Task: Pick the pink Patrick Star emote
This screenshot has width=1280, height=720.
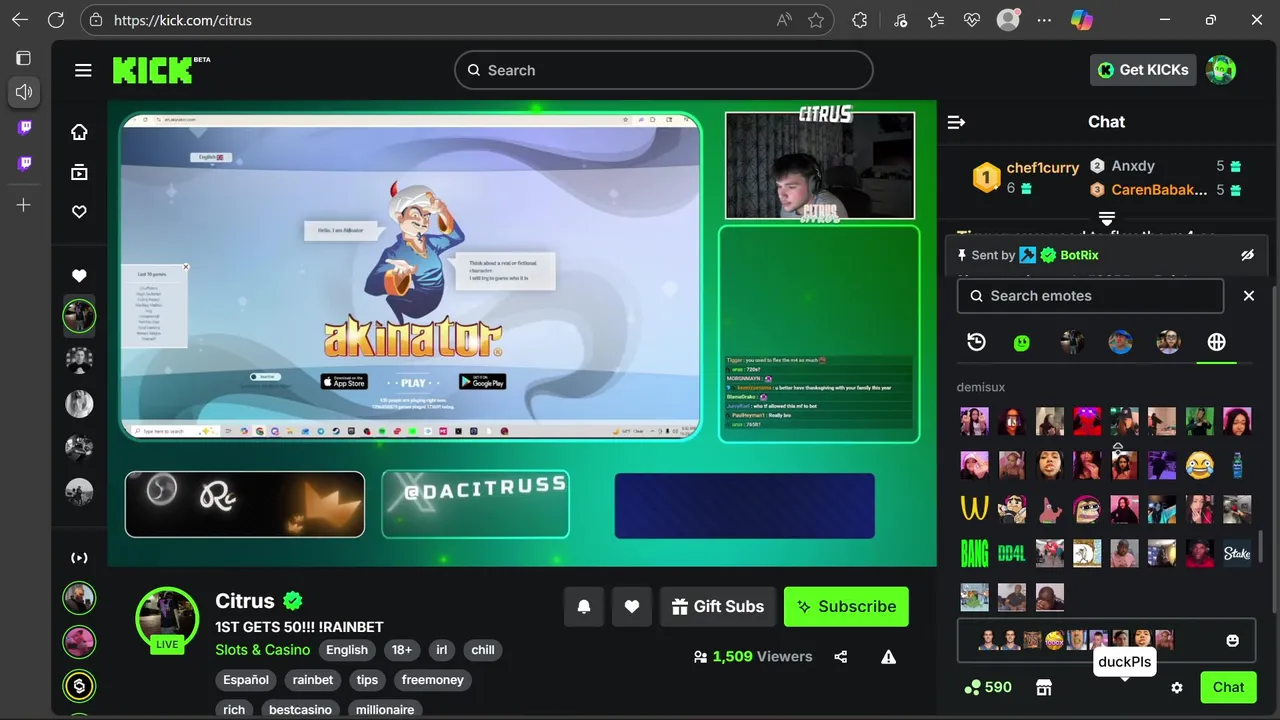Action: click(1050, 509)
